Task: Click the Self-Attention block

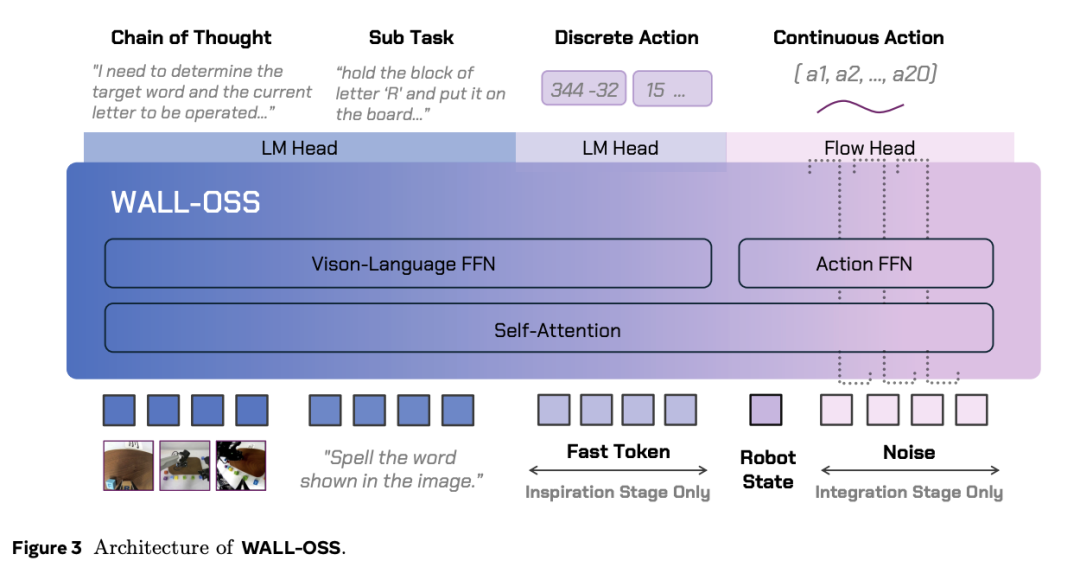Action: click(x=548, y=329)
